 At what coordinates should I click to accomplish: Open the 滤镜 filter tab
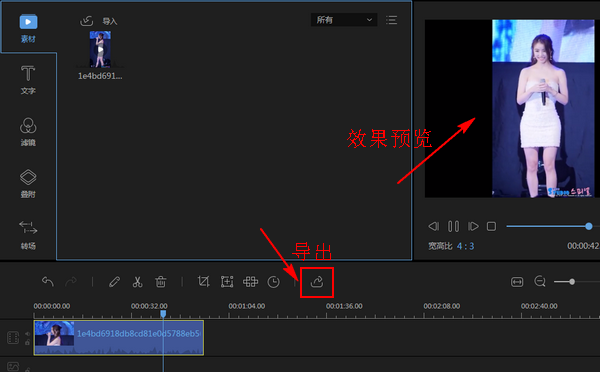[x=28, y=132]
